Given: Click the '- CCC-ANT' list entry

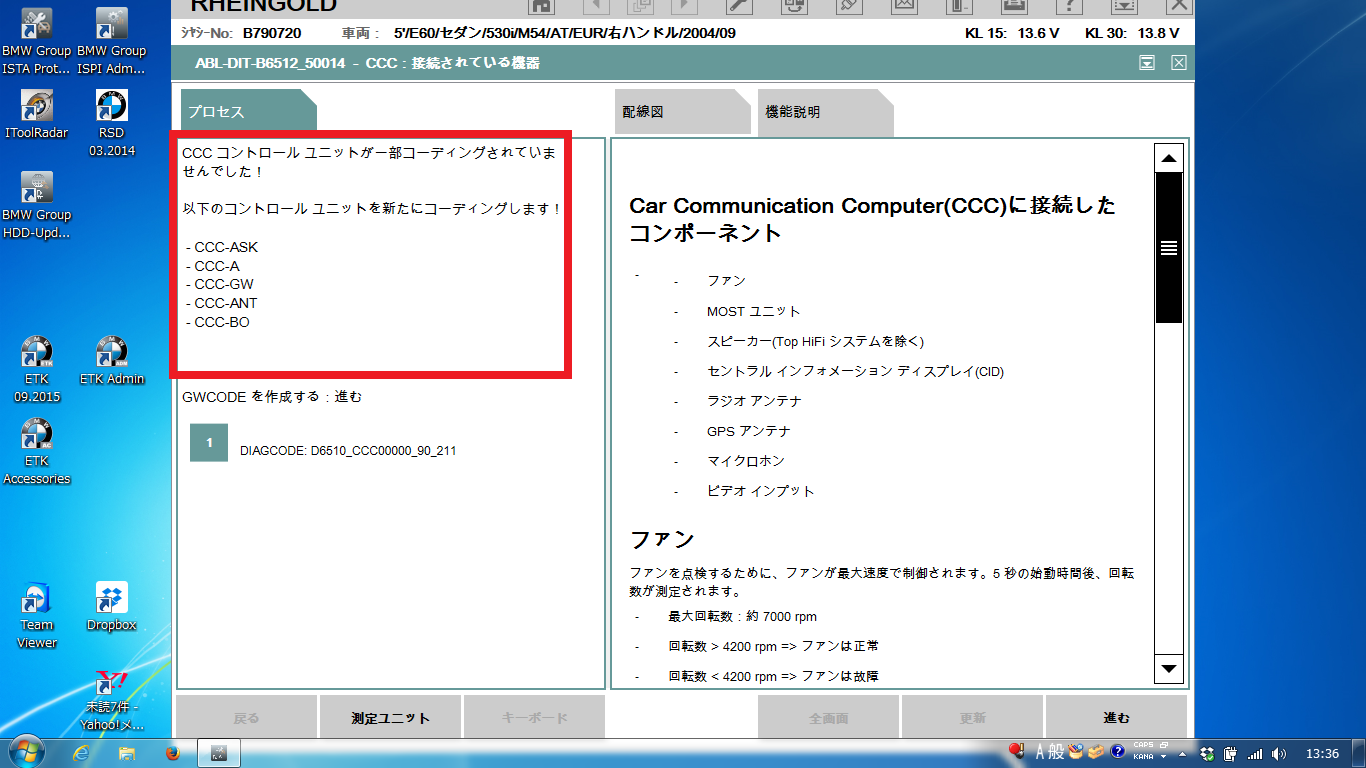Looking at the screenshot, I should pos(222,303).
